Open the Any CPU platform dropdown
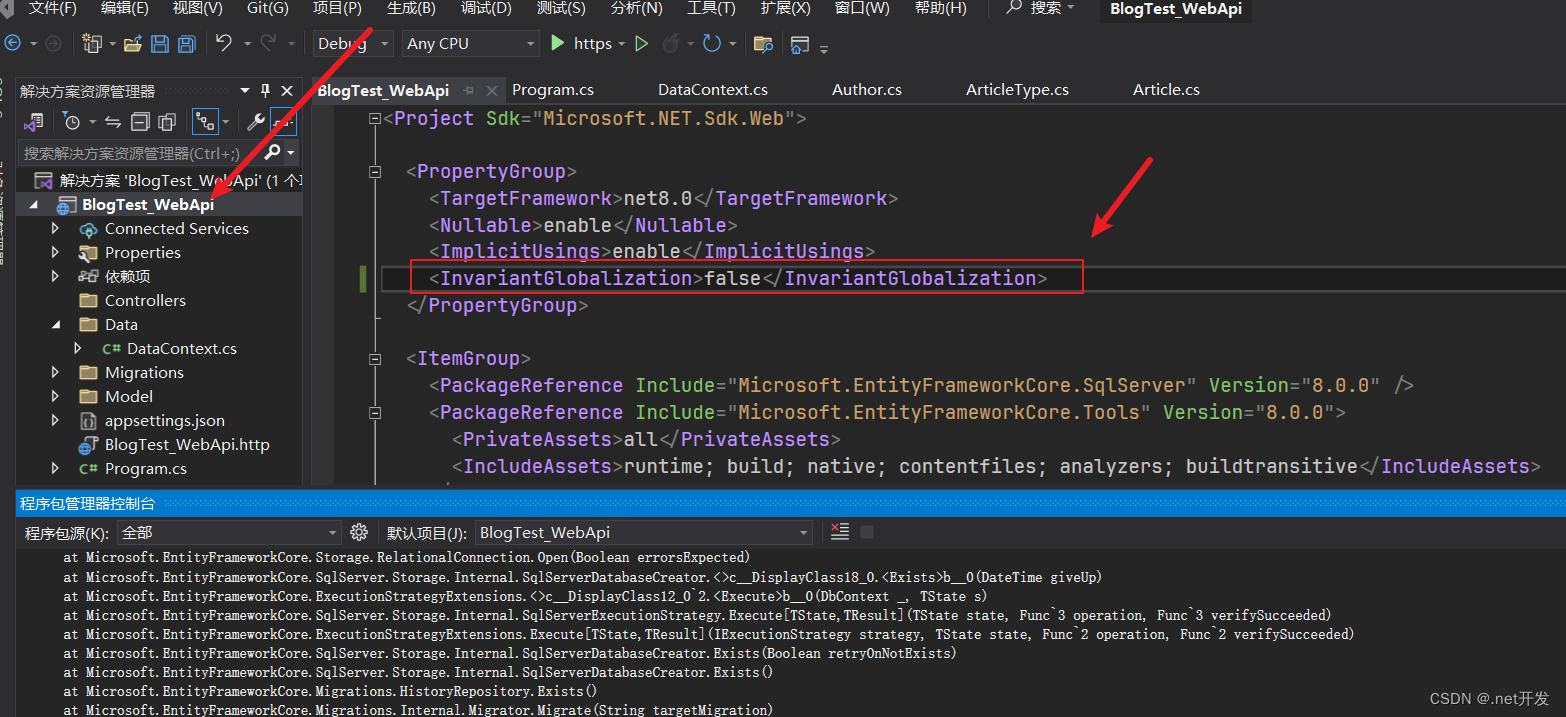1566x717 pixels. click(x=471, y=43)
